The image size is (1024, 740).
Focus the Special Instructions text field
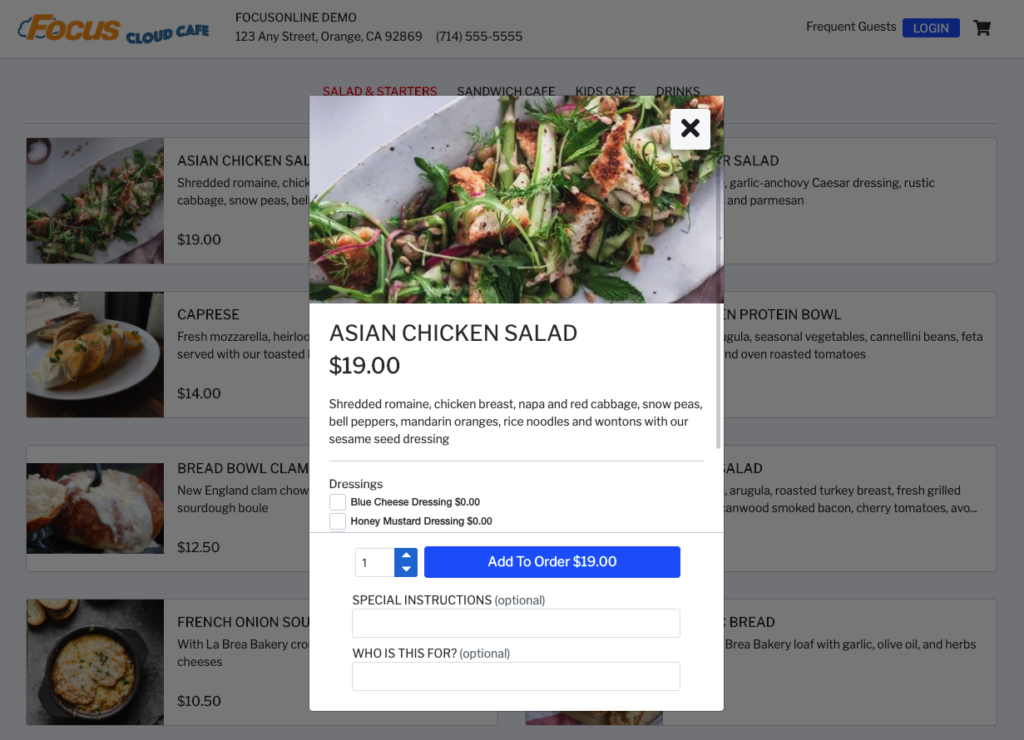point(515,623)
